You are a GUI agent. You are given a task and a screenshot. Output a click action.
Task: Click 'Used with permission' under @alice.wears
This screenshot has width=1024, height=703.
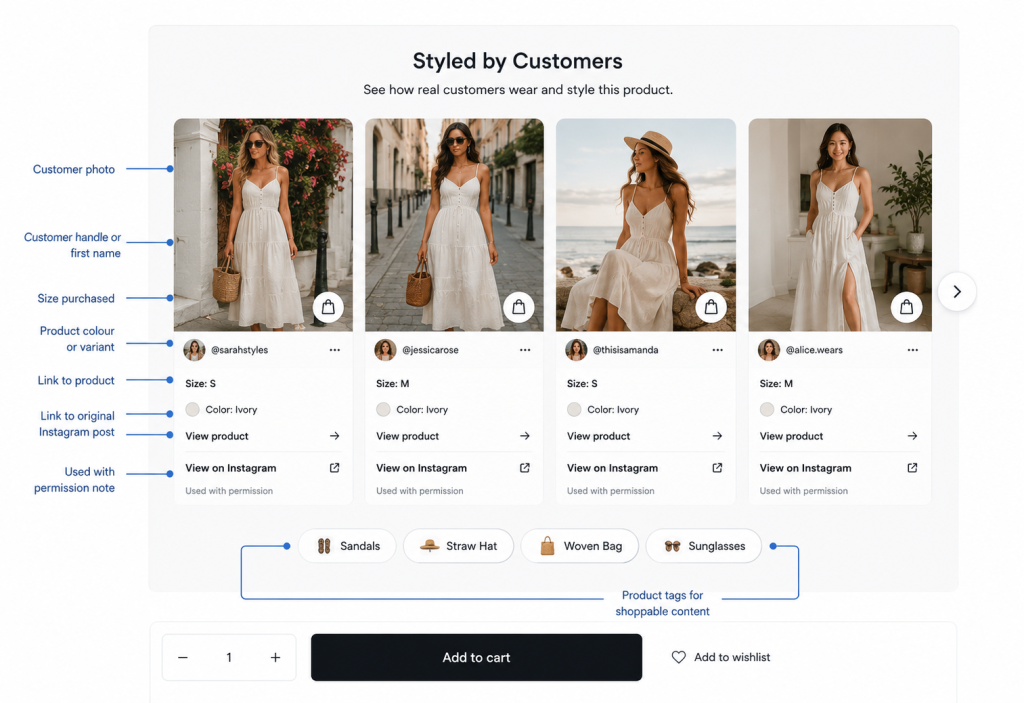tap(804, 491)
